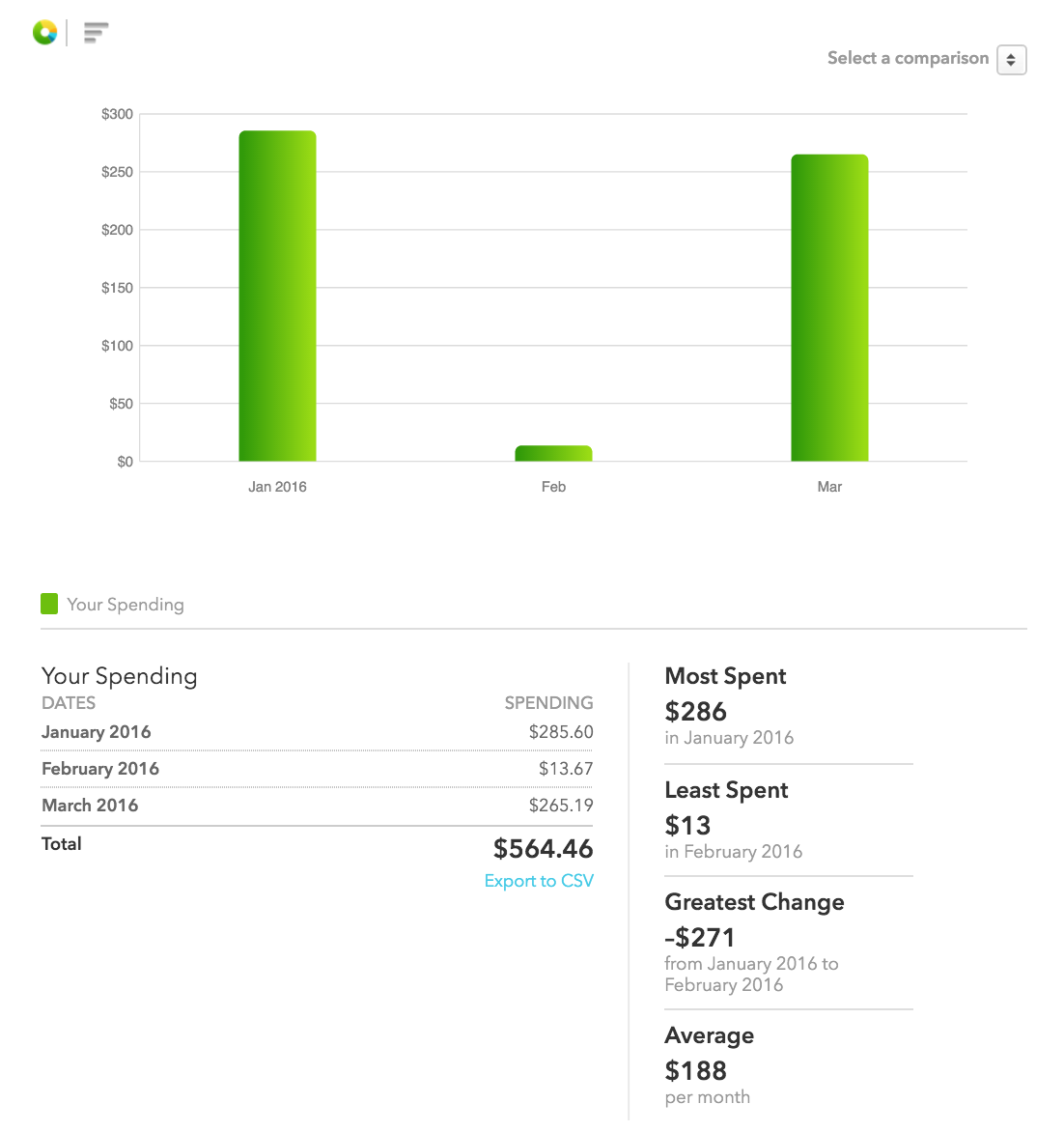Export spending data to CSV
The height and width of the screenshot is (1132, 1064).
(539, 881)
